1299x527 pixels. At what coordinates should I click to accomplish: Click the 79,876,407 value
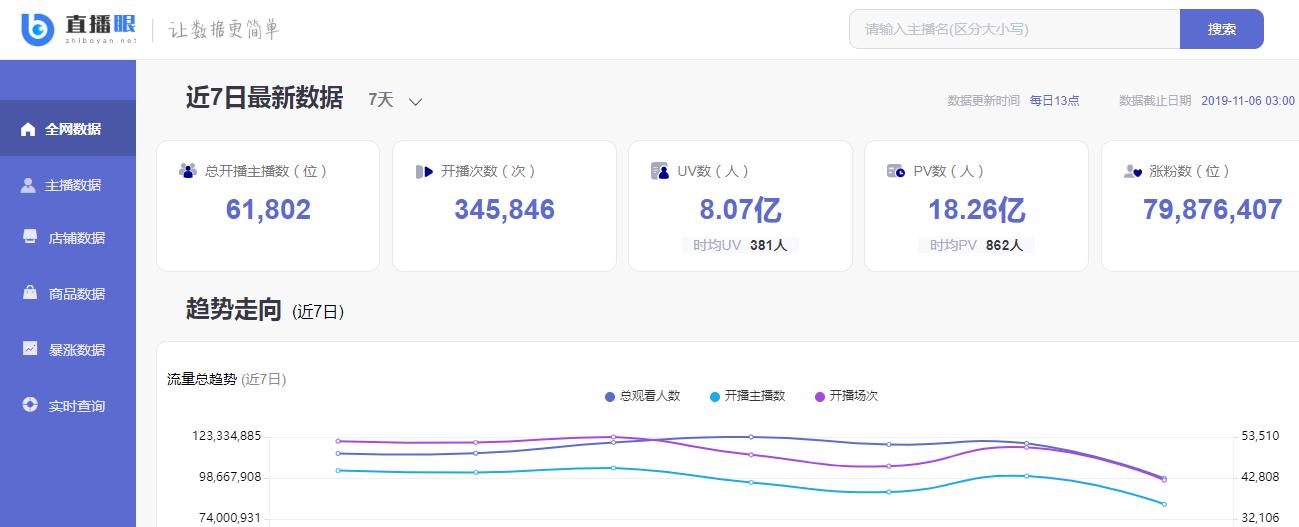1212,210
